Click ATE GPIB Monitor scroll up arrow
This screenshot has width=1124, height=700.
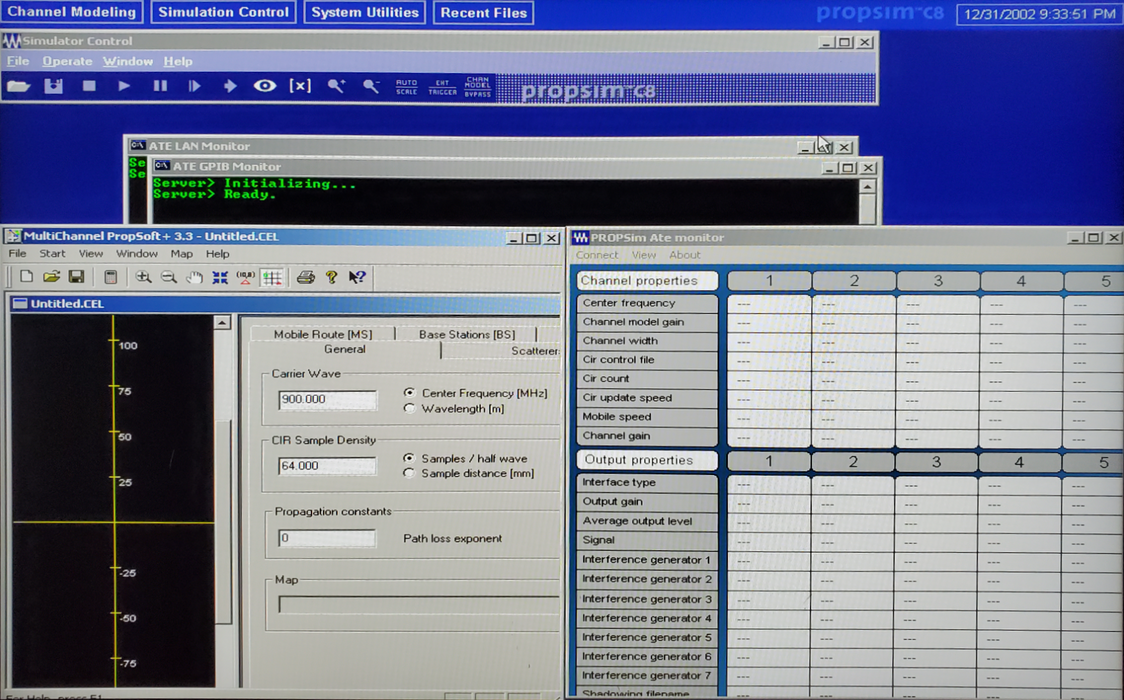[867, 187]
